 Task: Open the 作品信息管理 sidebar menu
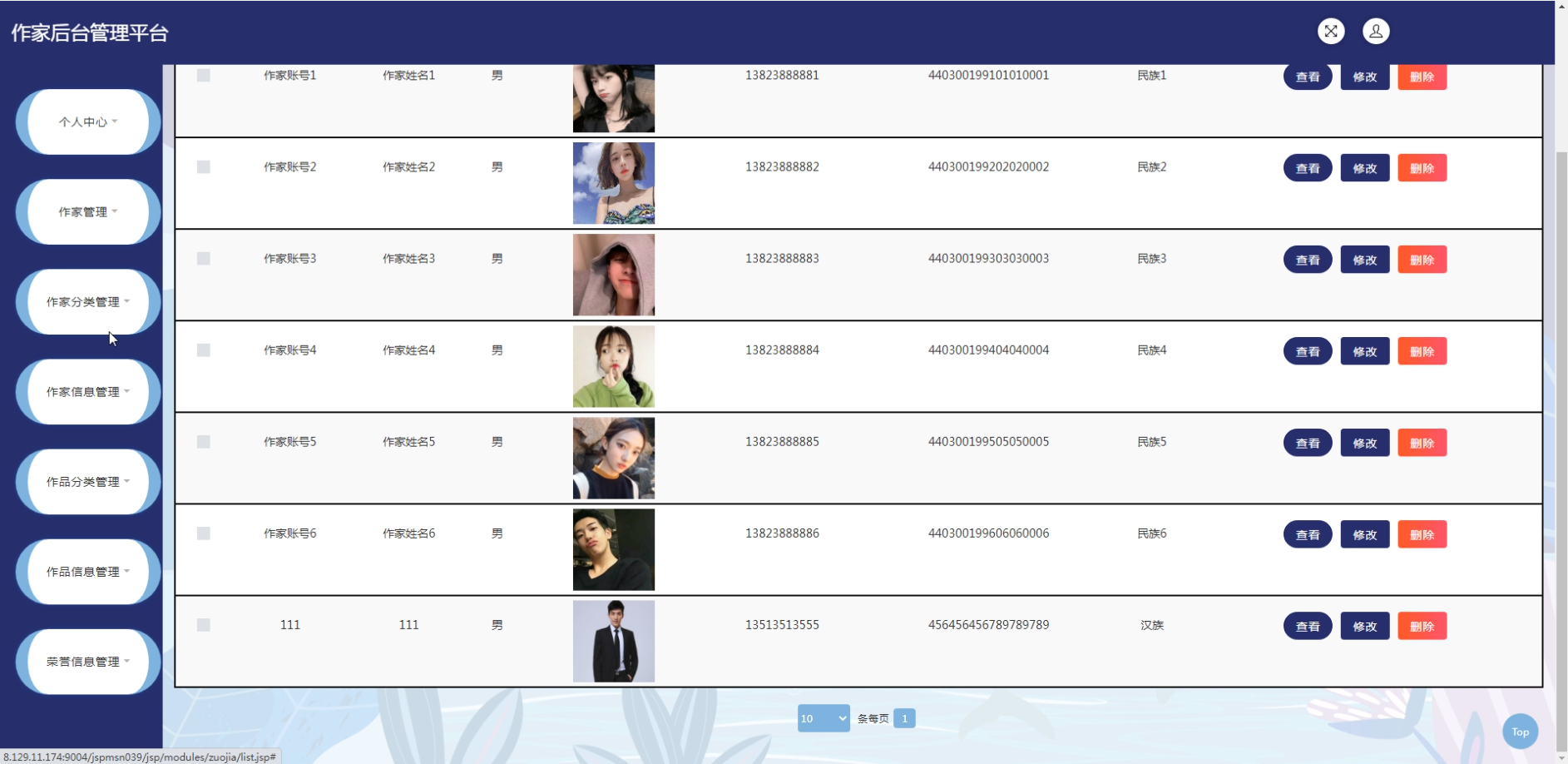point(88,571)
